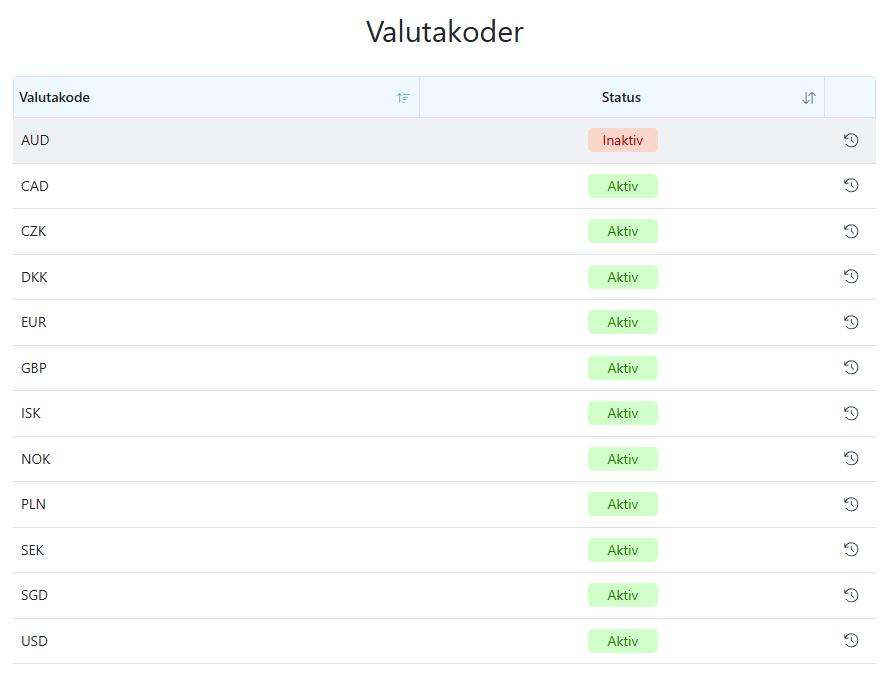
Task: Click the Aktiv badge for CAD
Action: (x=623, y=186)
